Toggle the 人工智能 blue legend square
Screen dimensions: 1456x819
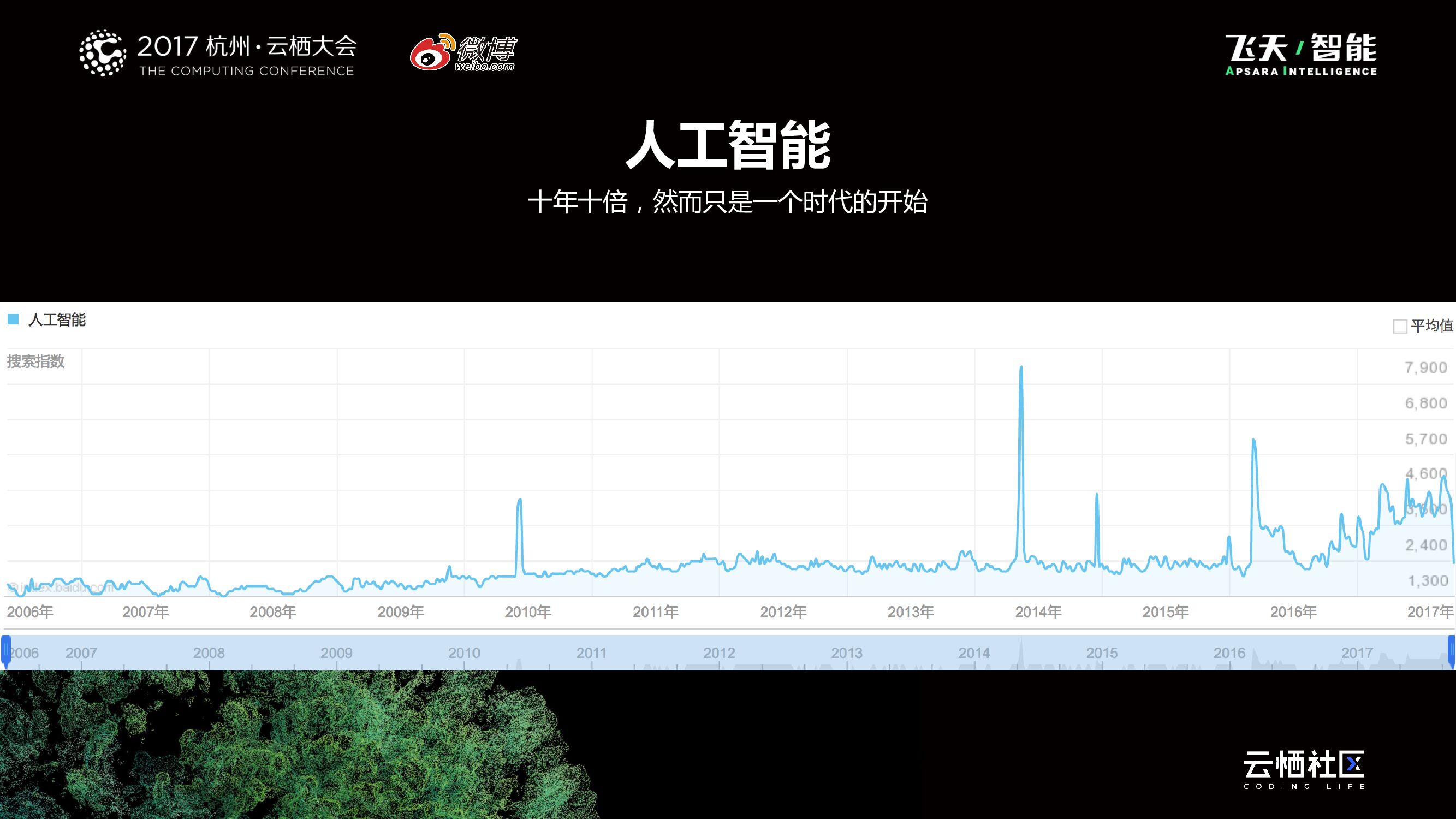pyautogui.click(x=14, y=320)
